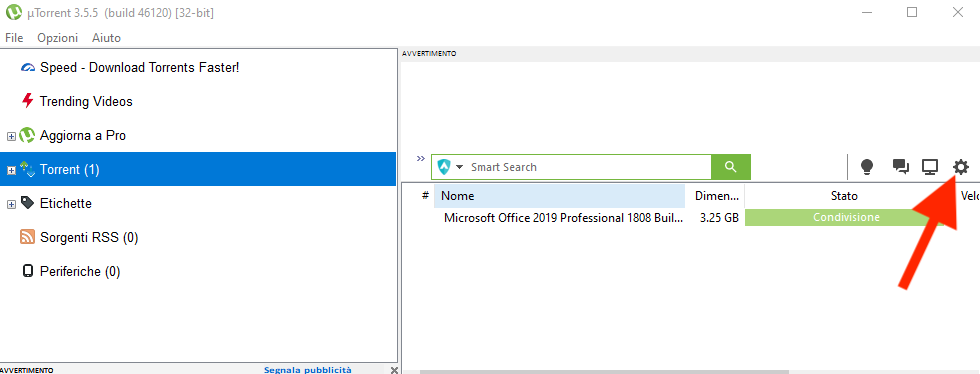The width and height of the screenshot is (980, 374).
Task: Click the horizontal scrollbar of torrent list
Action: (x=604, y=371)
